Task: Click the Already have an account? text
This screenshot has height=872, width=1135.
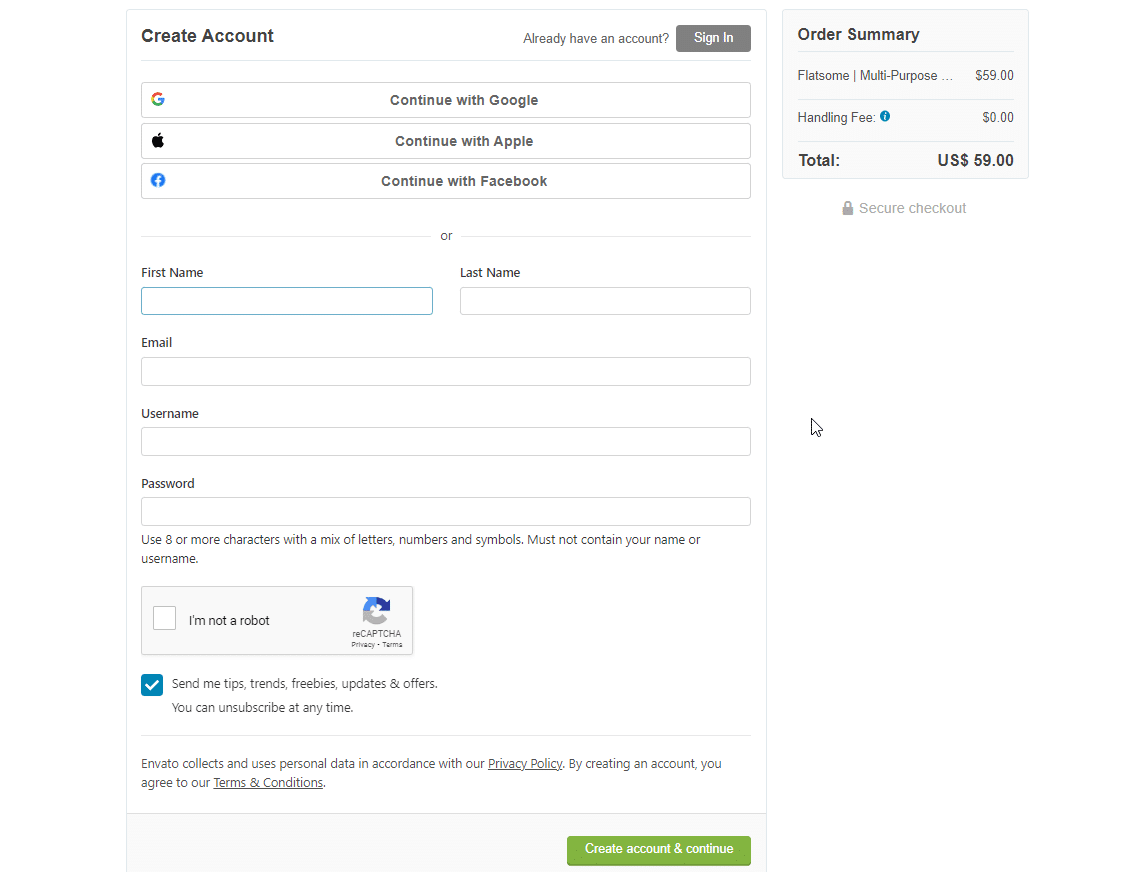Action: (x=596, y=38)
